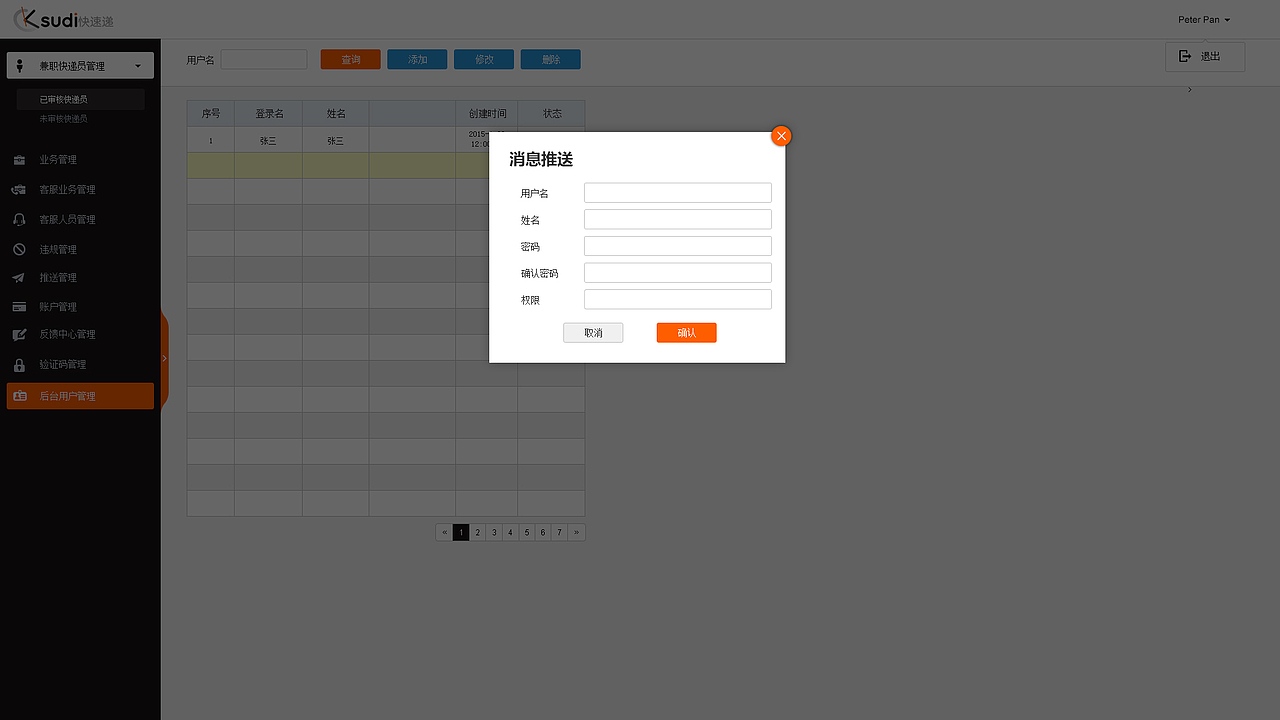
Task: Click the 后台用户管理 ID card icon
Action: coord(19,396)
